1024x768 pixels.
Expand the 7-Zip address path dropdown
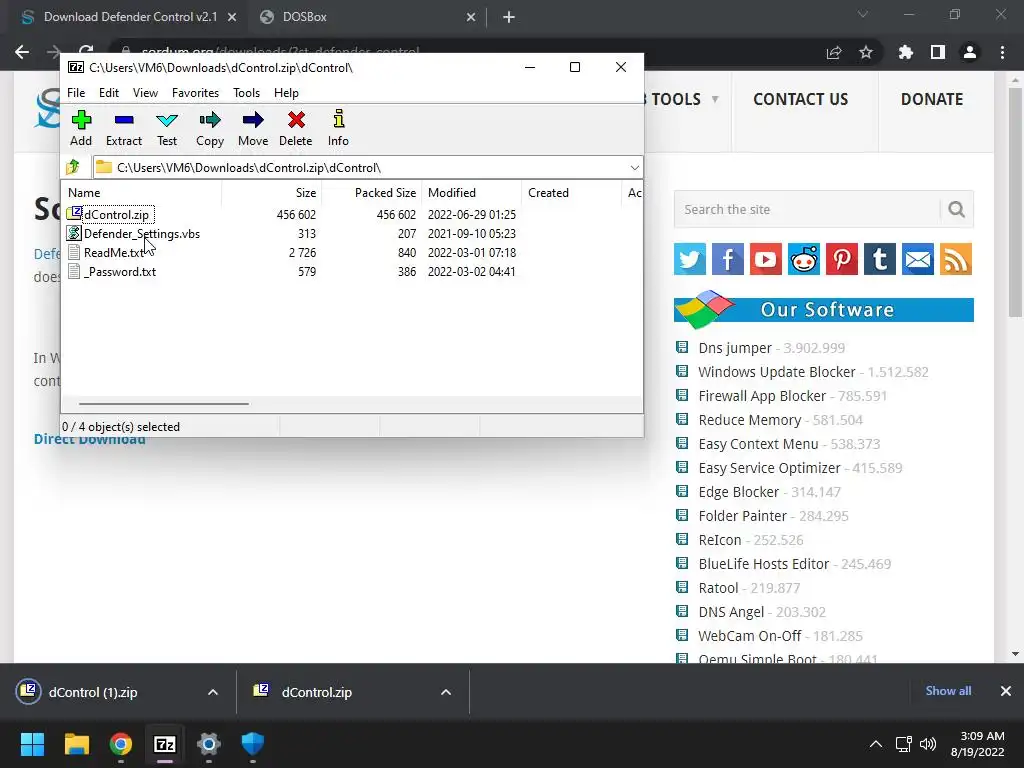[x=634, y=168]
